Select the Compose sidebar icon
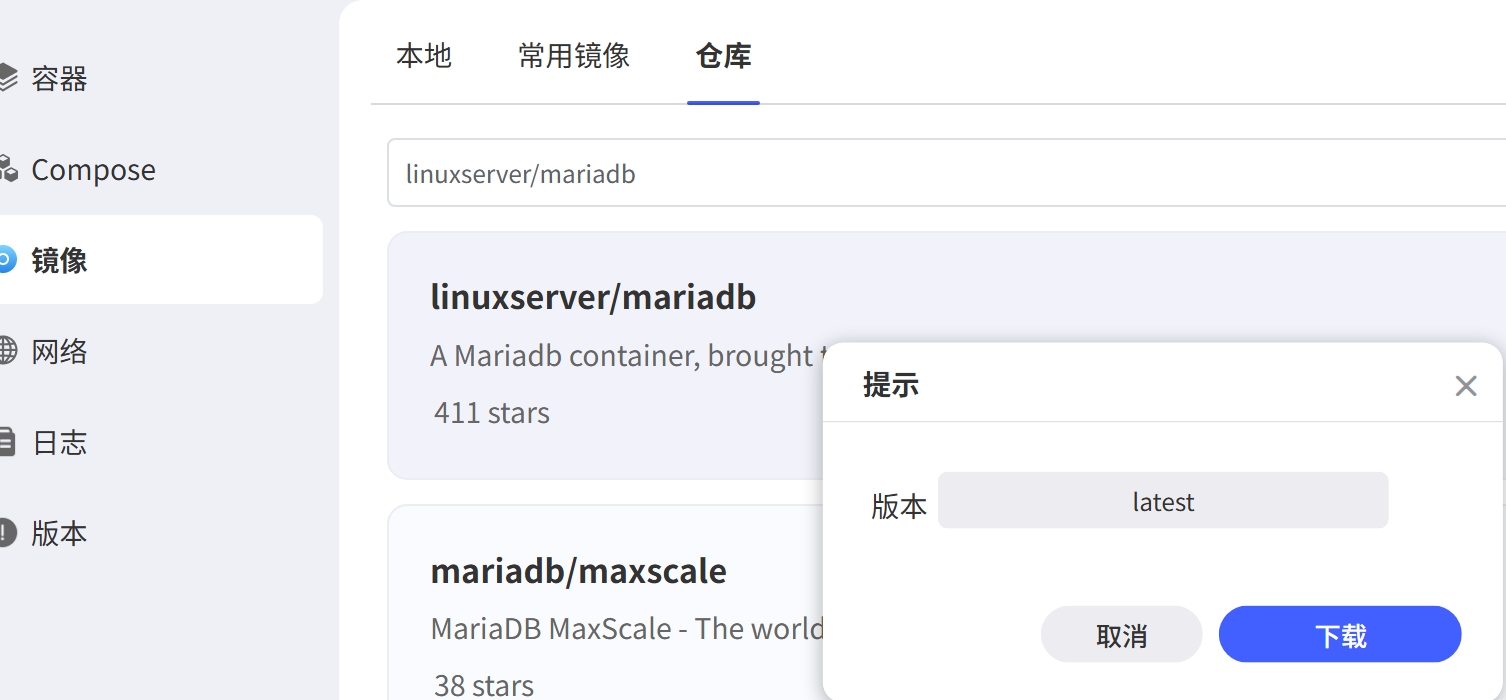Screen dimensions: 1506x700 pyautogui.click(x=8, y=169)
